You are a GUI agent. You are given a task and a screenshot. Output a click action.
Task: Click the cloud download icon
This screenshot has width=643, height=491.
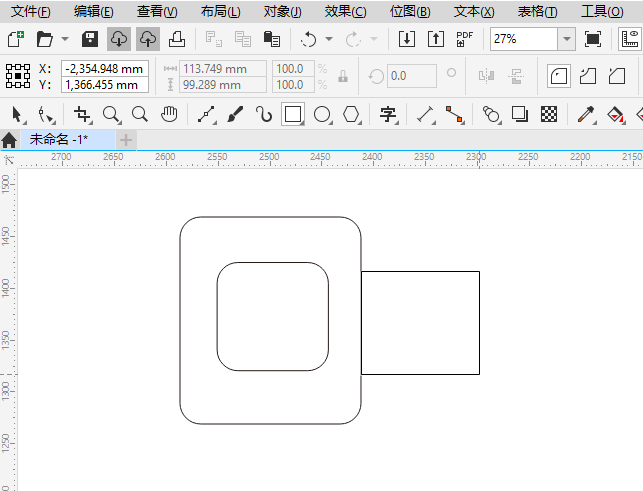(119, 39)
